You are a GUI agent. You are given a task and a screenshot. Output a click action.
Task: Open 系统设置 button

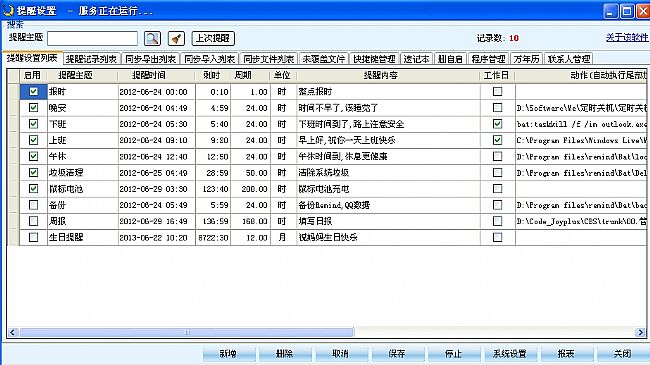tap(510, 354)
